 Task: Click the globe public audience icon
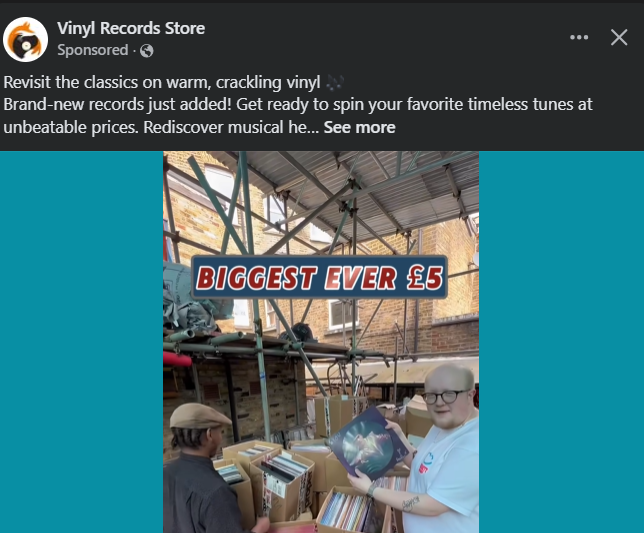point(147,51)
